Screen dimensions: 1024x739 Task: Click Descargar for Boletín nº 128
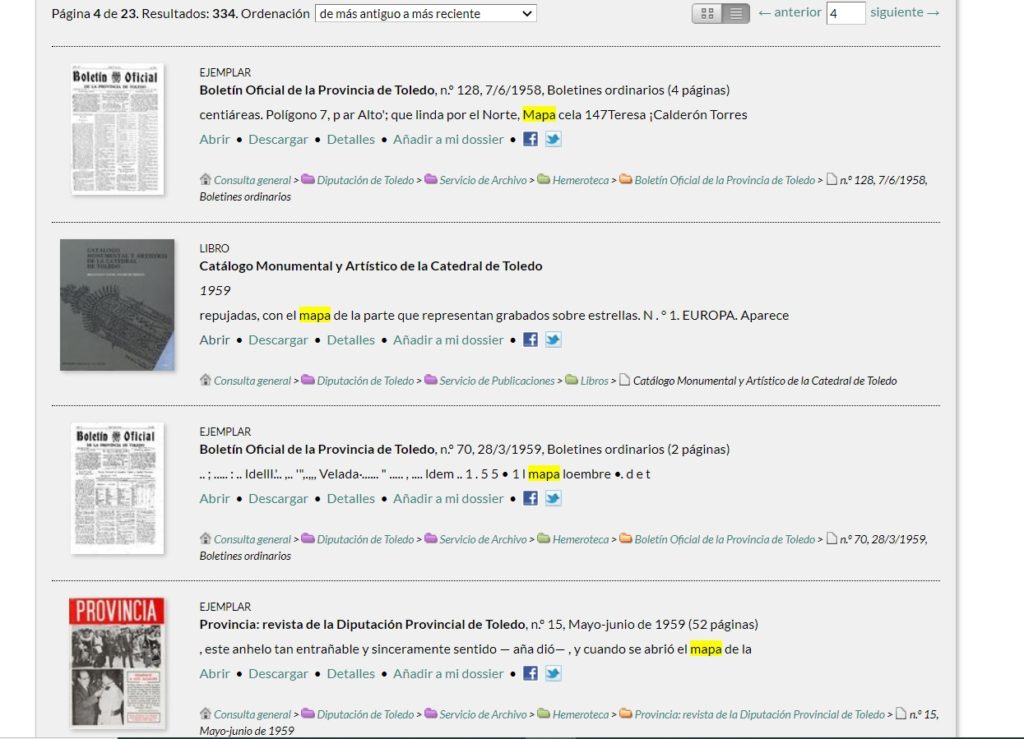(x=278, y=139)
